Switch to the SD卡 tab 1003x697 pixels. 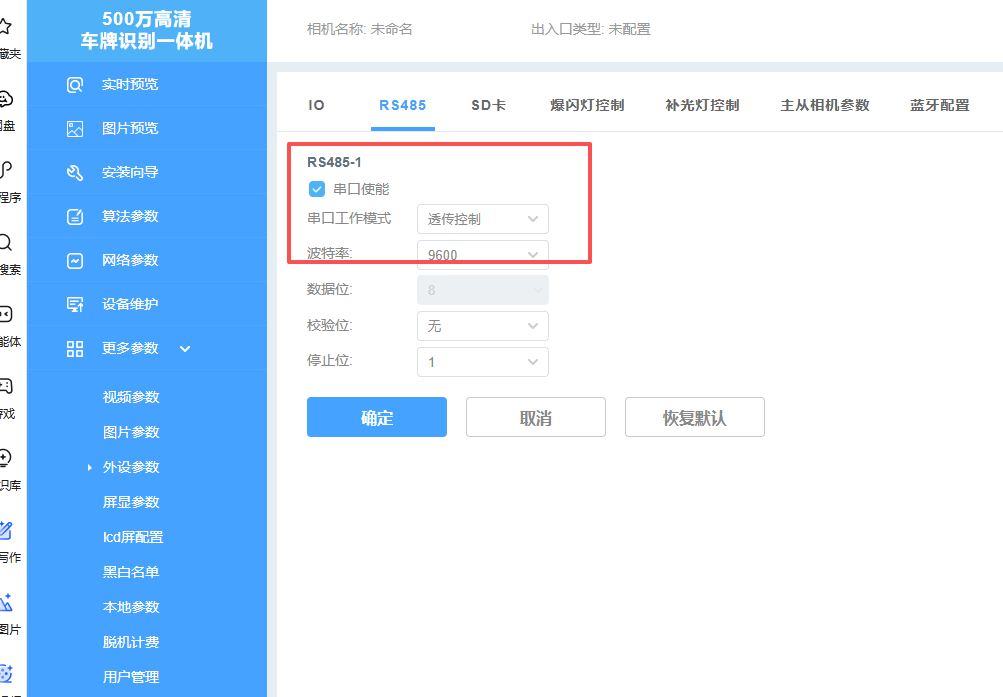pyautogui.click(x=489, y=106)
